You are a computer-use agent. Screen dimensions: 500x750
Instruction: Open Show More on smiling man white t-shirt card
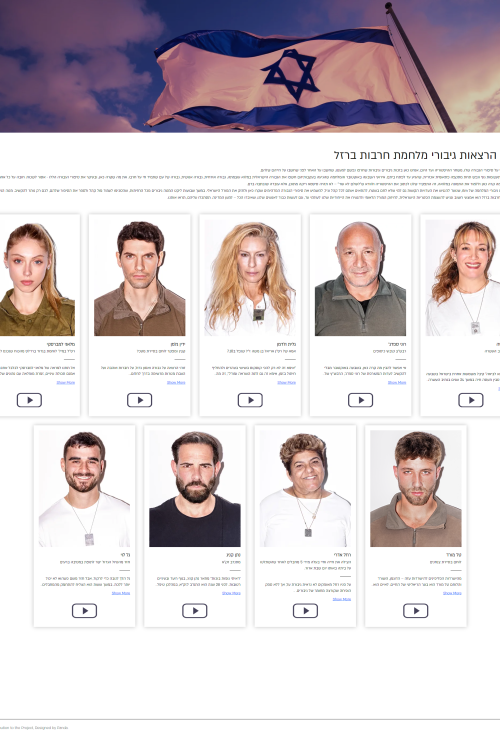click(x=121, y=593)
